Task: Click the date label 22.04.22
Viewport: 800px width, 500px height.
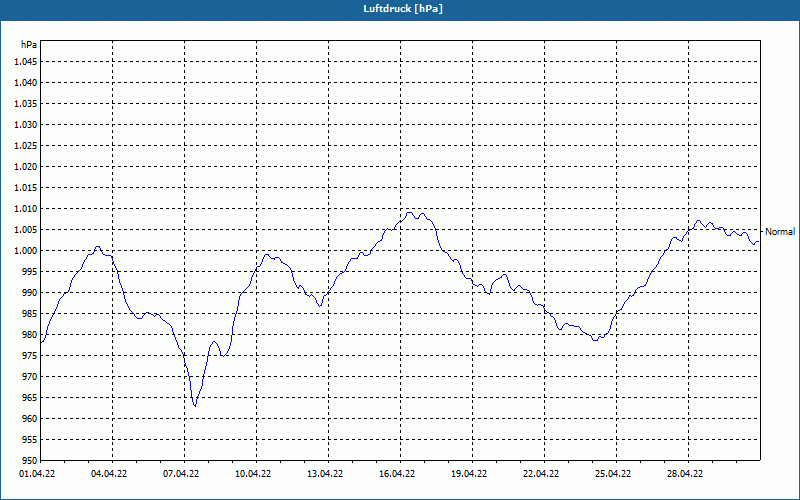Action: (541, 474)
